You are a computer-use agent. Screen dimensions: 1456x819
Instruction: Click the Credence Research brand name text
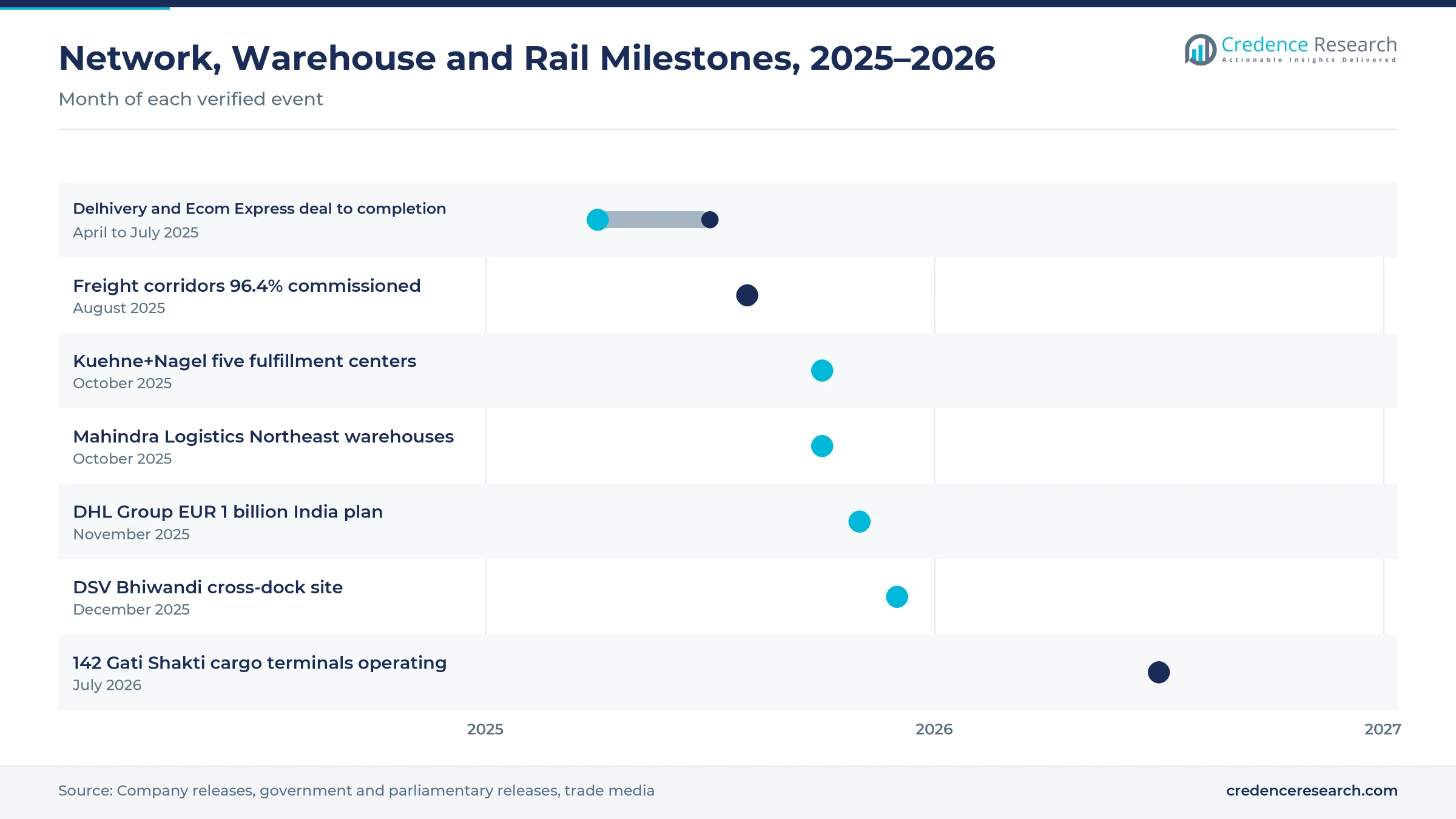[x=1309, y=44]
